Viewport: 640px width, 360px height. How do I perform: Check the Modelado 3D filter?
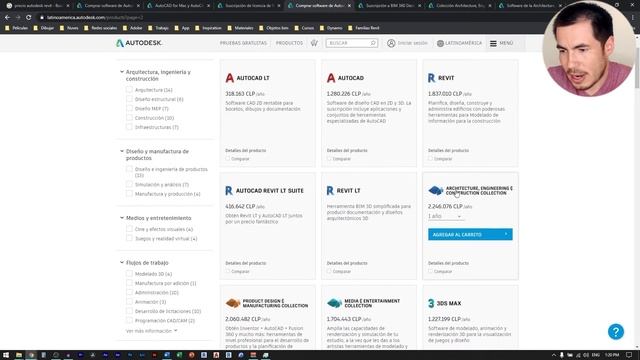129,273
